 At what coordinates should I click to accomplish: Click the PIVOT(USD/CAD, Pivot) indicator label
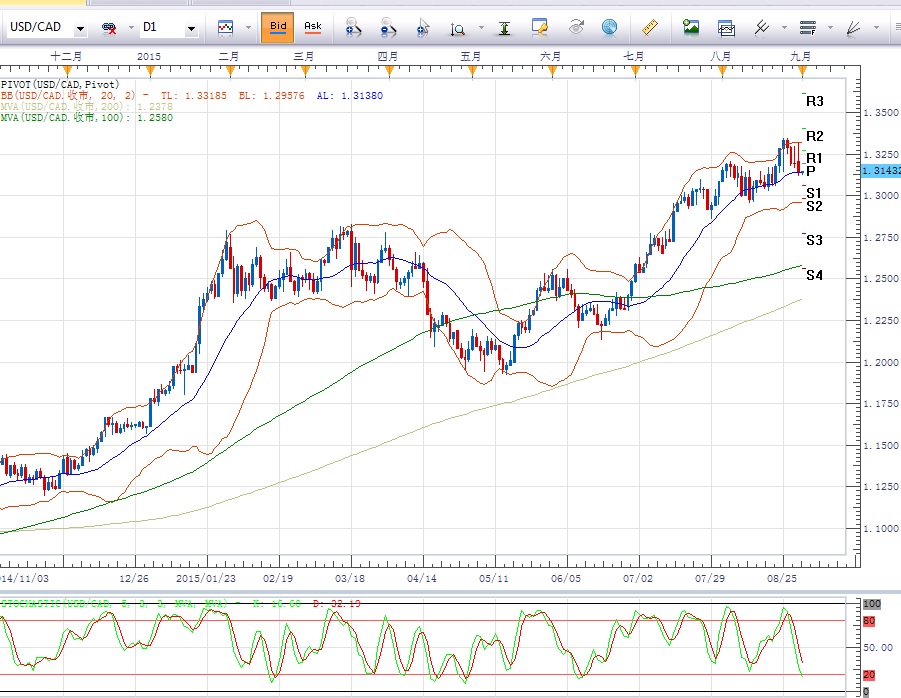[60, 84]
